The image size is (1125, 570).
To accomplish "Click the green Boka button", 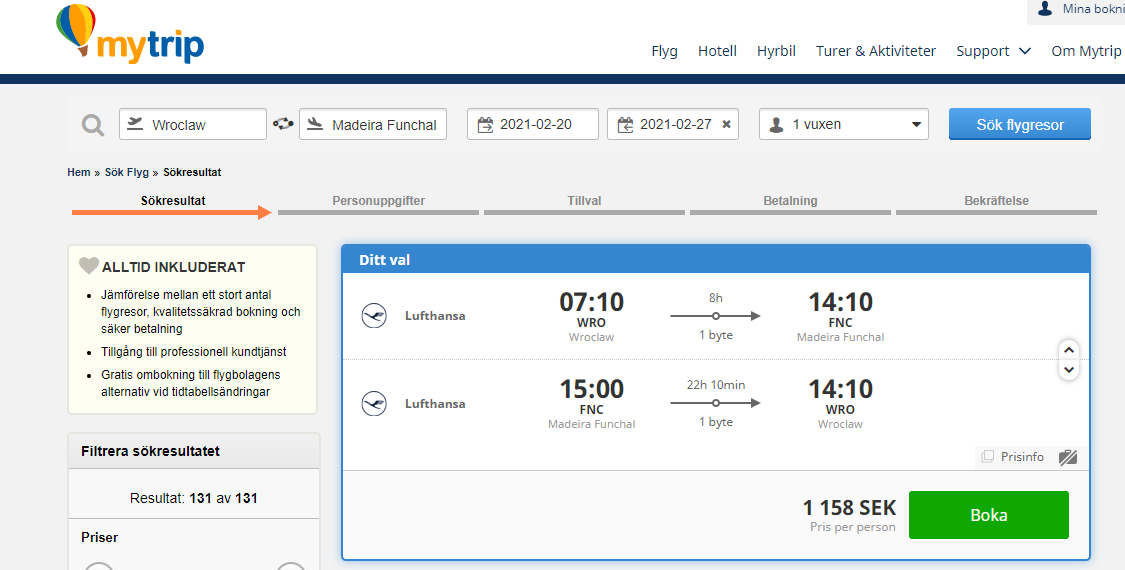I will coord(989,515).
